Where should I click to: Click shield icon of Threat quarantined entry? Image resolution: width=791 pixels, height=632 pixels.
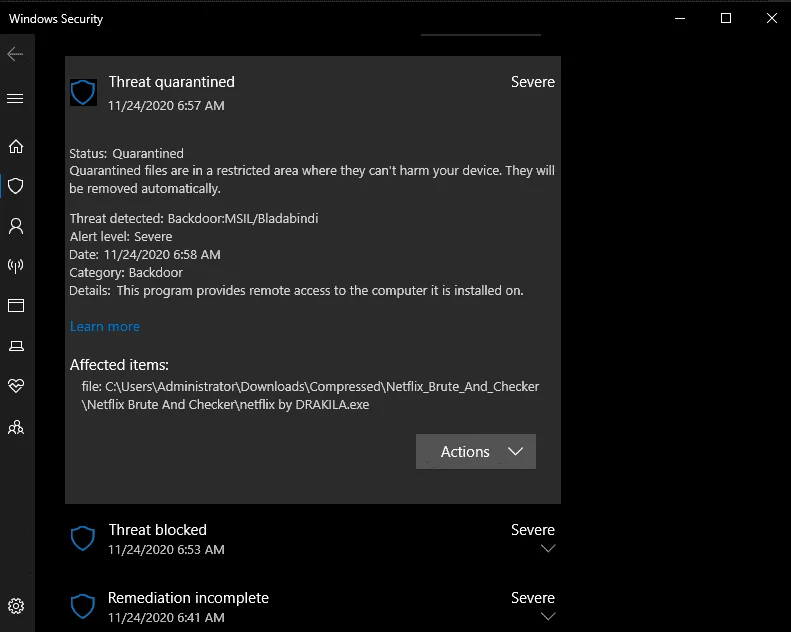(x=83, y=92)
